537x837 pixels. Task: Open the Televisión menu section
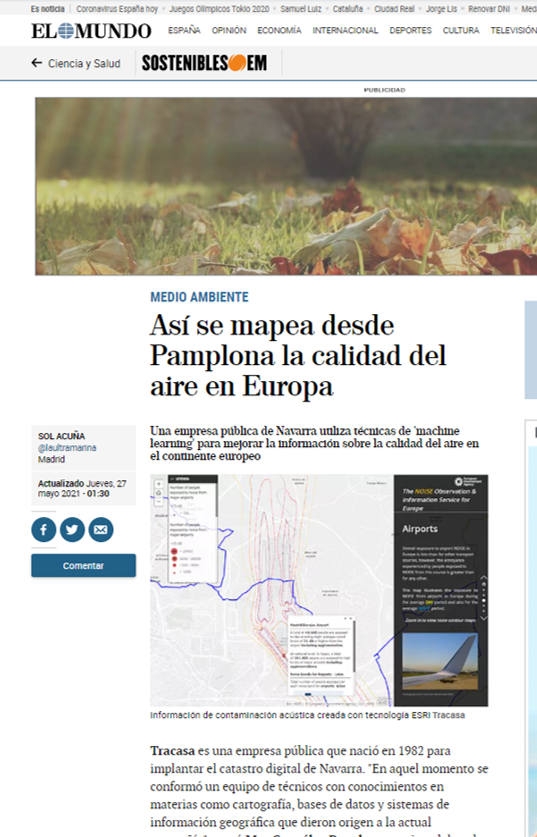pos(514,30)
